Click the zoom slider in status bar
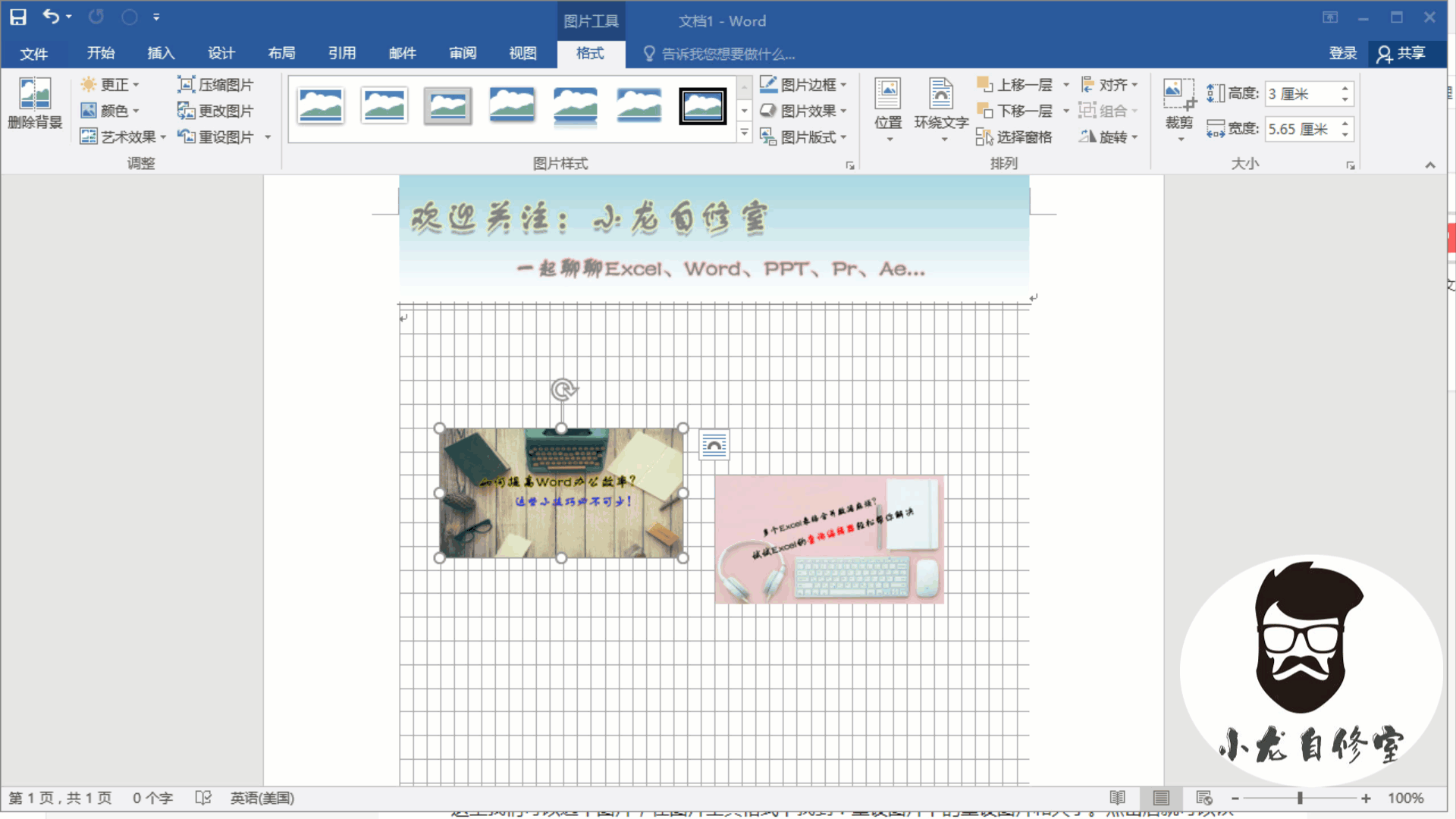1456x819 pixels. (x=1300, y=798)
